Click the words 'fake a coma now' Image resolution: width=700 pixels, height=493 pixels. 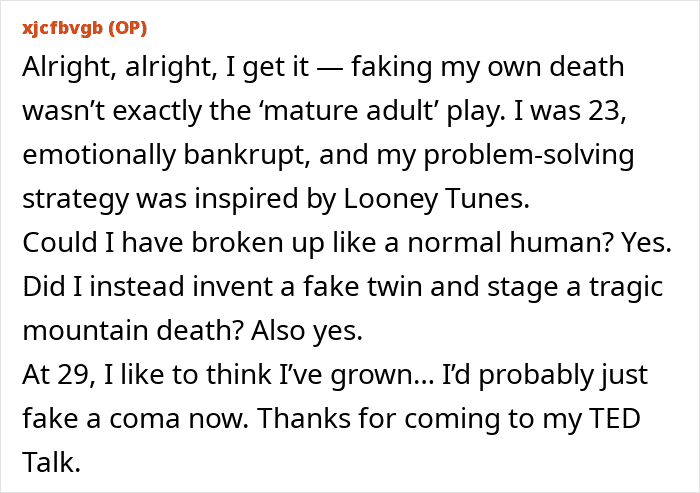tap(135, 418)
